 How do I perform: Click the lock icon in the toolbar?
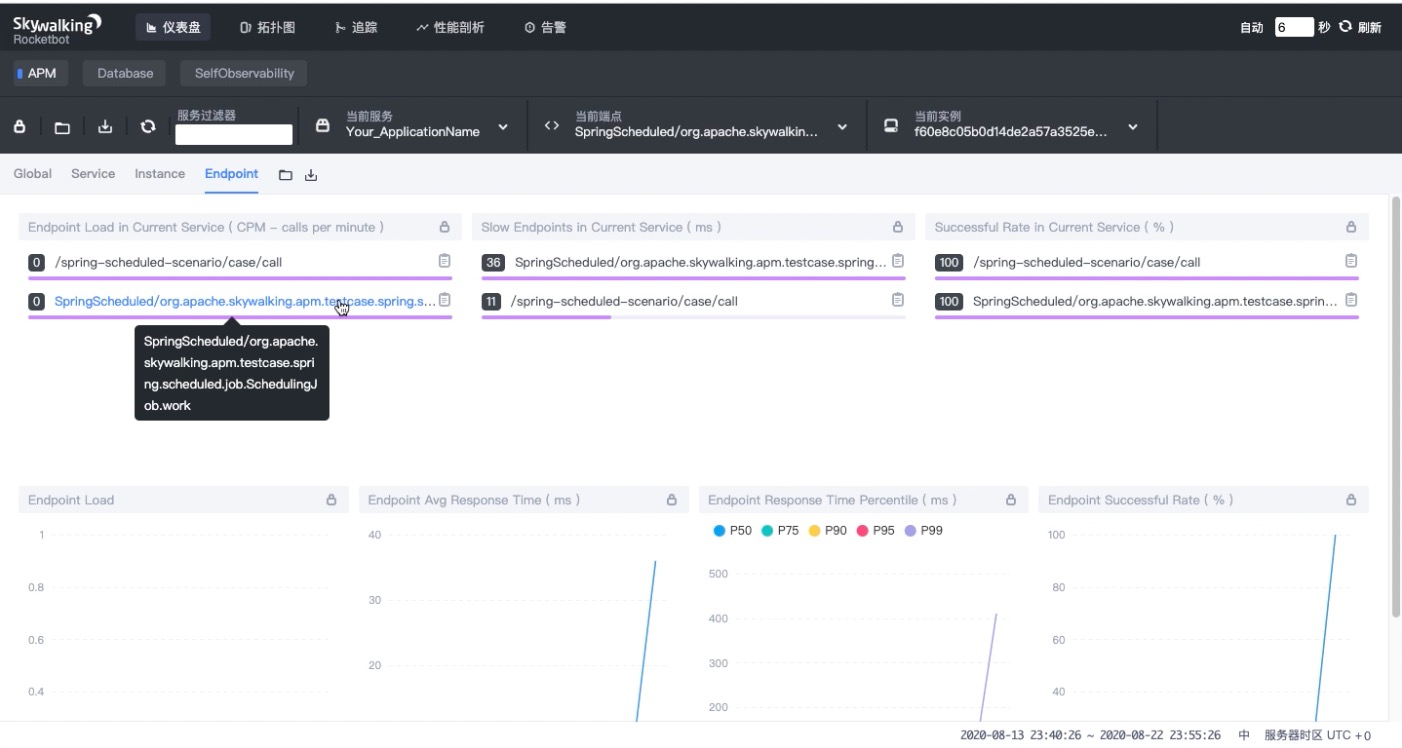(x=19, y=127)
